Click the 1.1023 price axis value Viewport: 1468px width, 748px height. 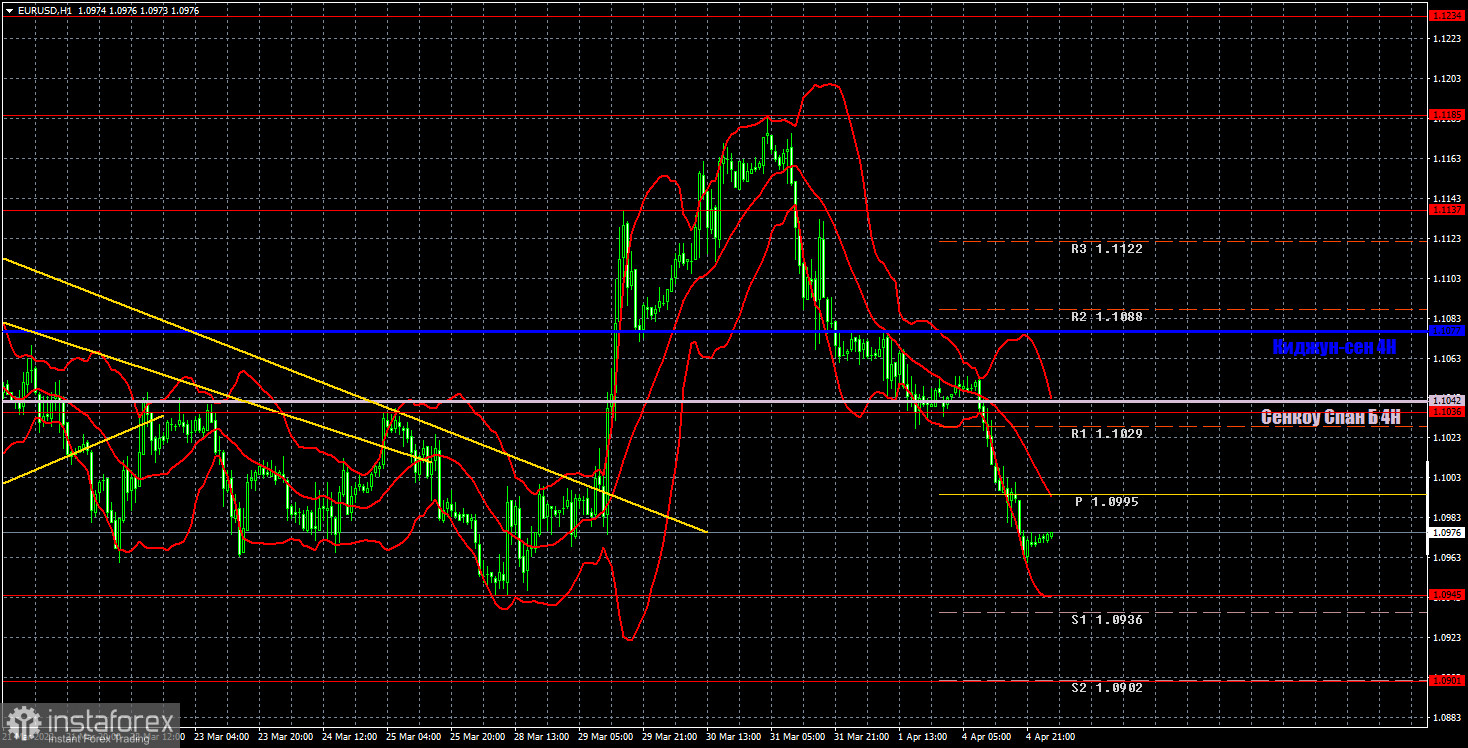1448,438
